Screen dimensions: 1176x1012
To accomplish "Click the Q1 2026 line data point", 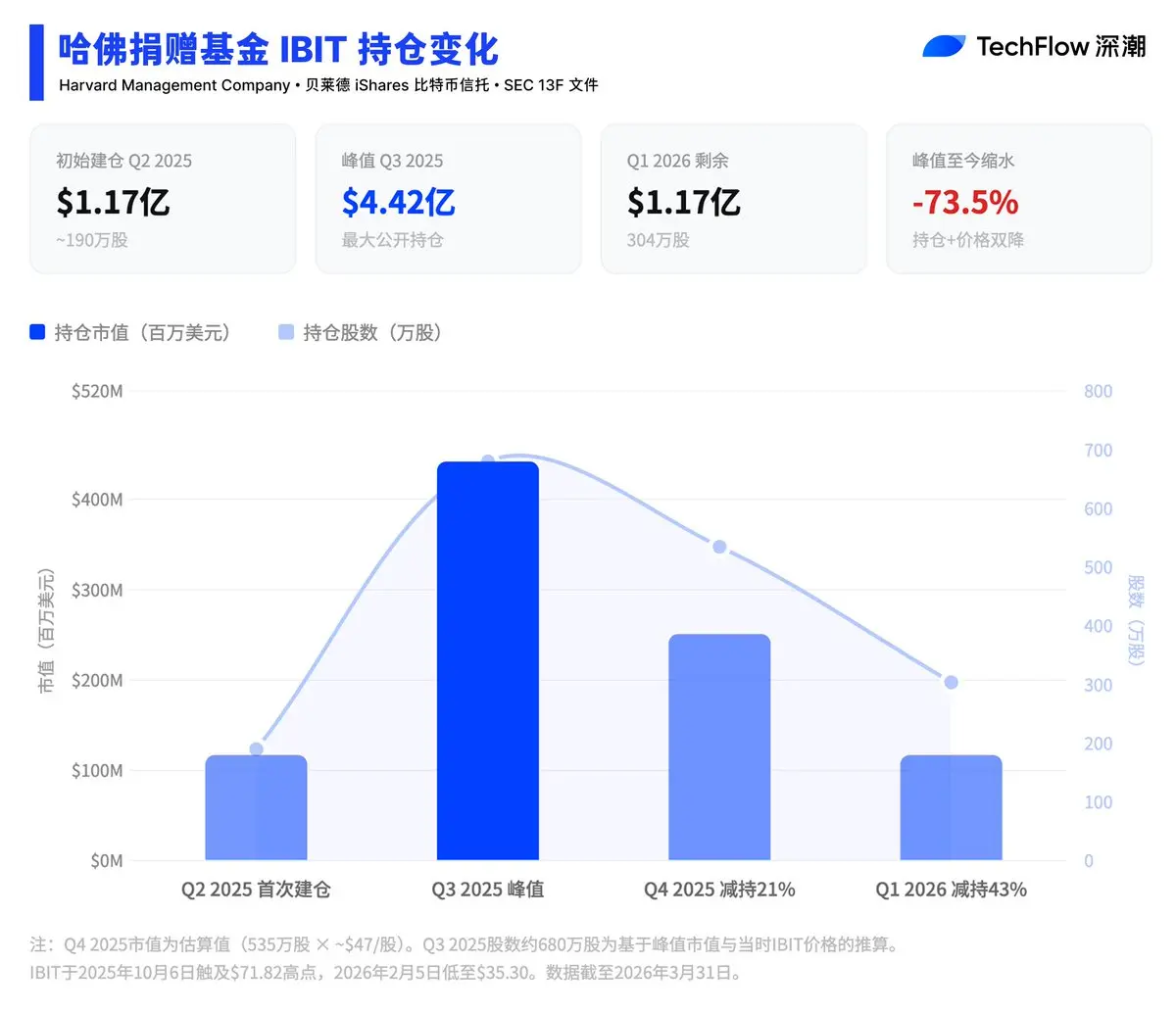I will point(951,682).
